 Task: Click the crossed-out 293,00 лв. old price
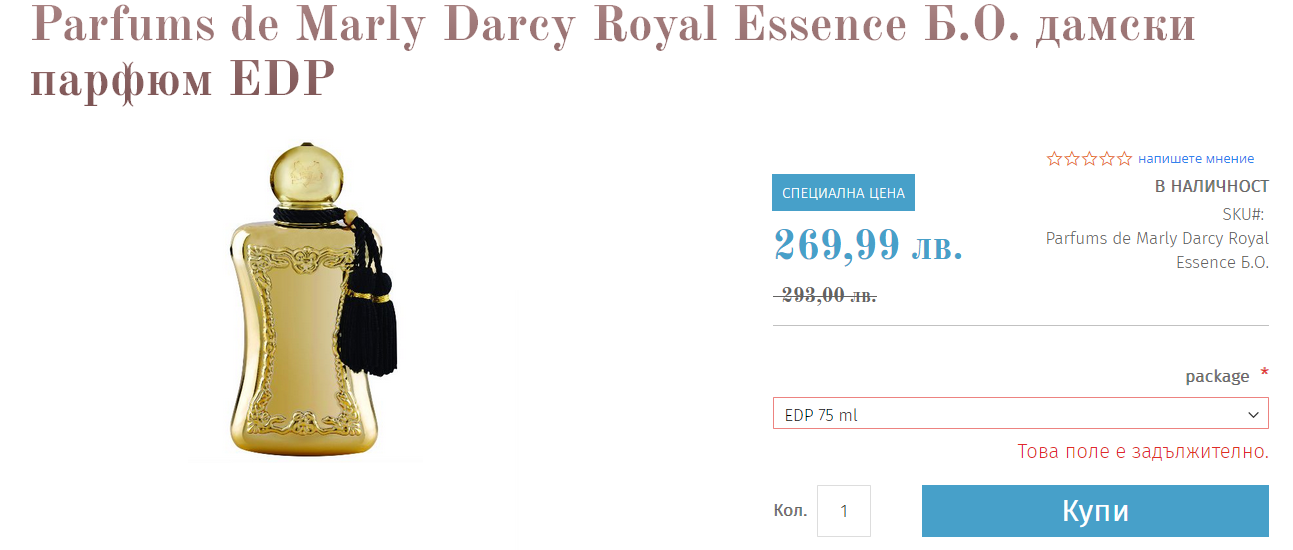[827, 295]
